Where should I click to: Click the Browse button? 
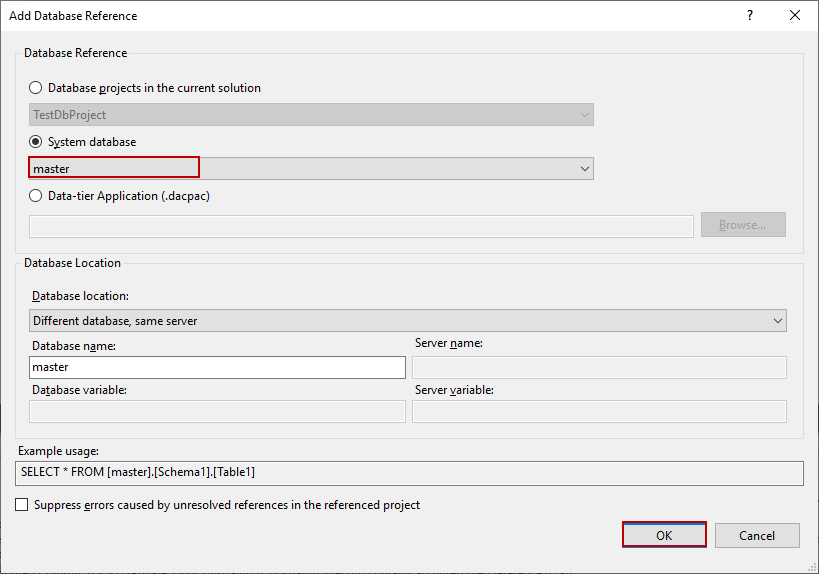click(x=743, y=225)
